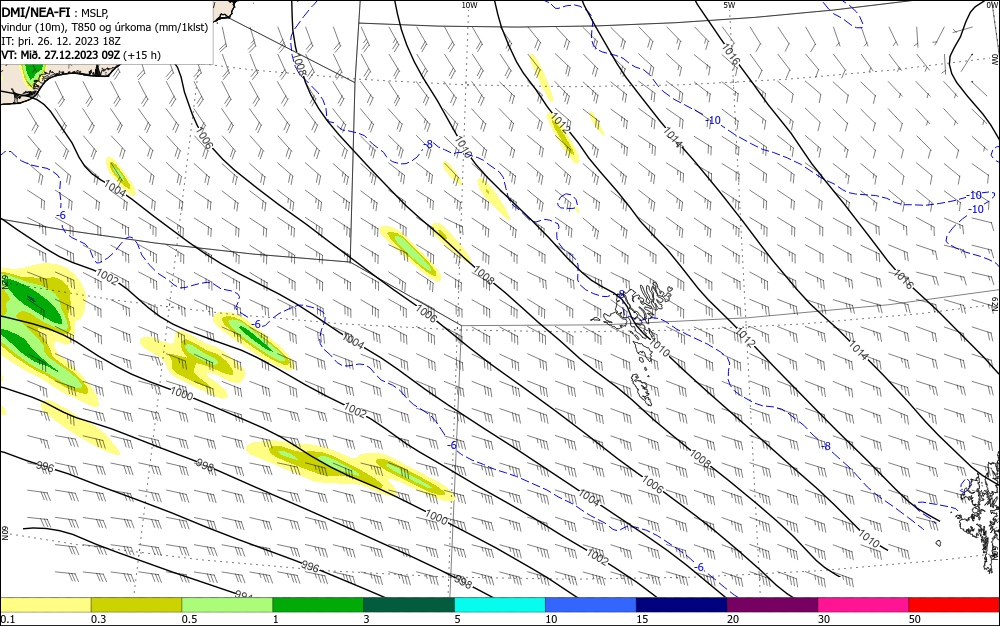Pick the cyan 5–10 legend swatch
Image resolution: width=1000 pixels, height=626 pixels.
pos(500,605)
